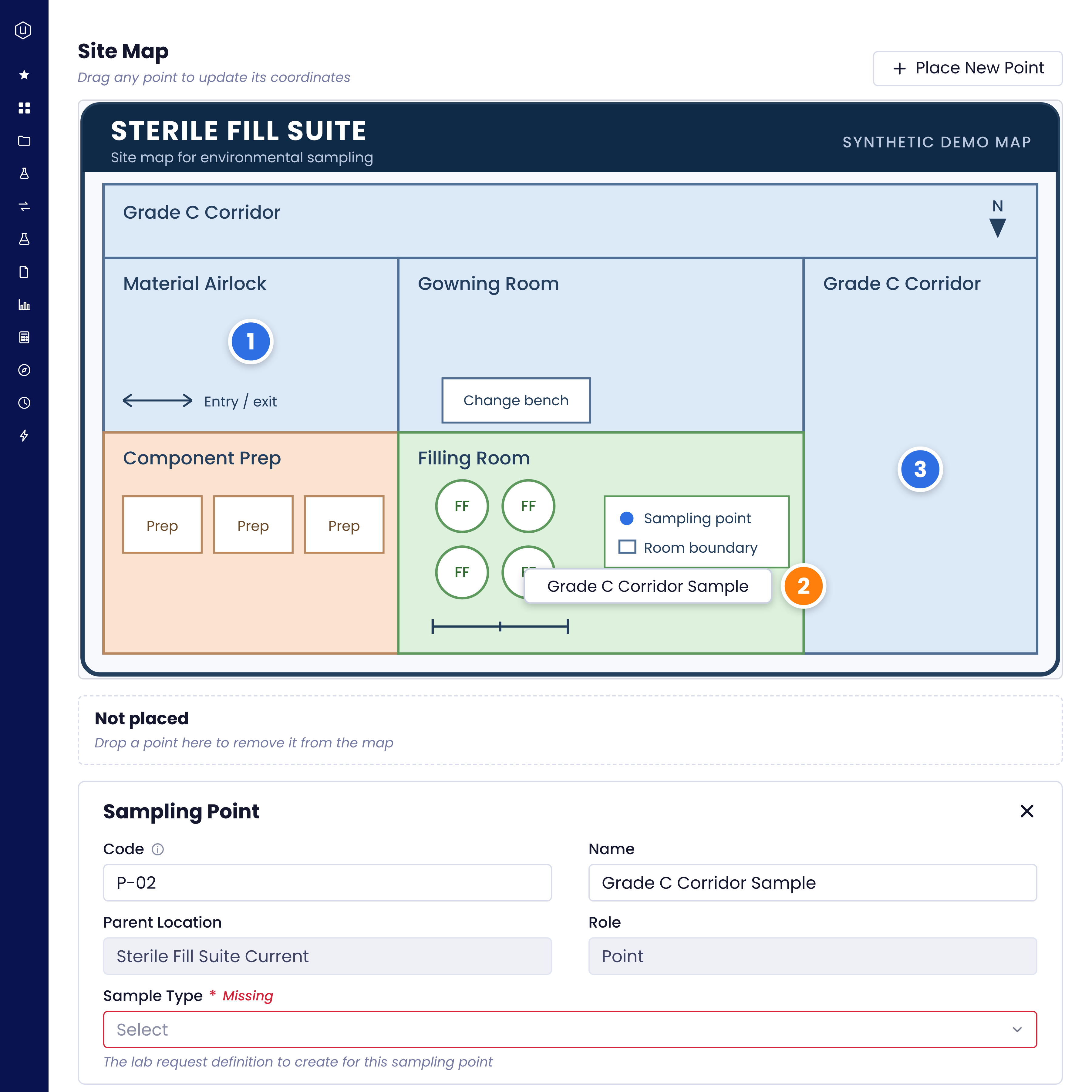Open the folder sidebar icon

(x=24, y=140)
